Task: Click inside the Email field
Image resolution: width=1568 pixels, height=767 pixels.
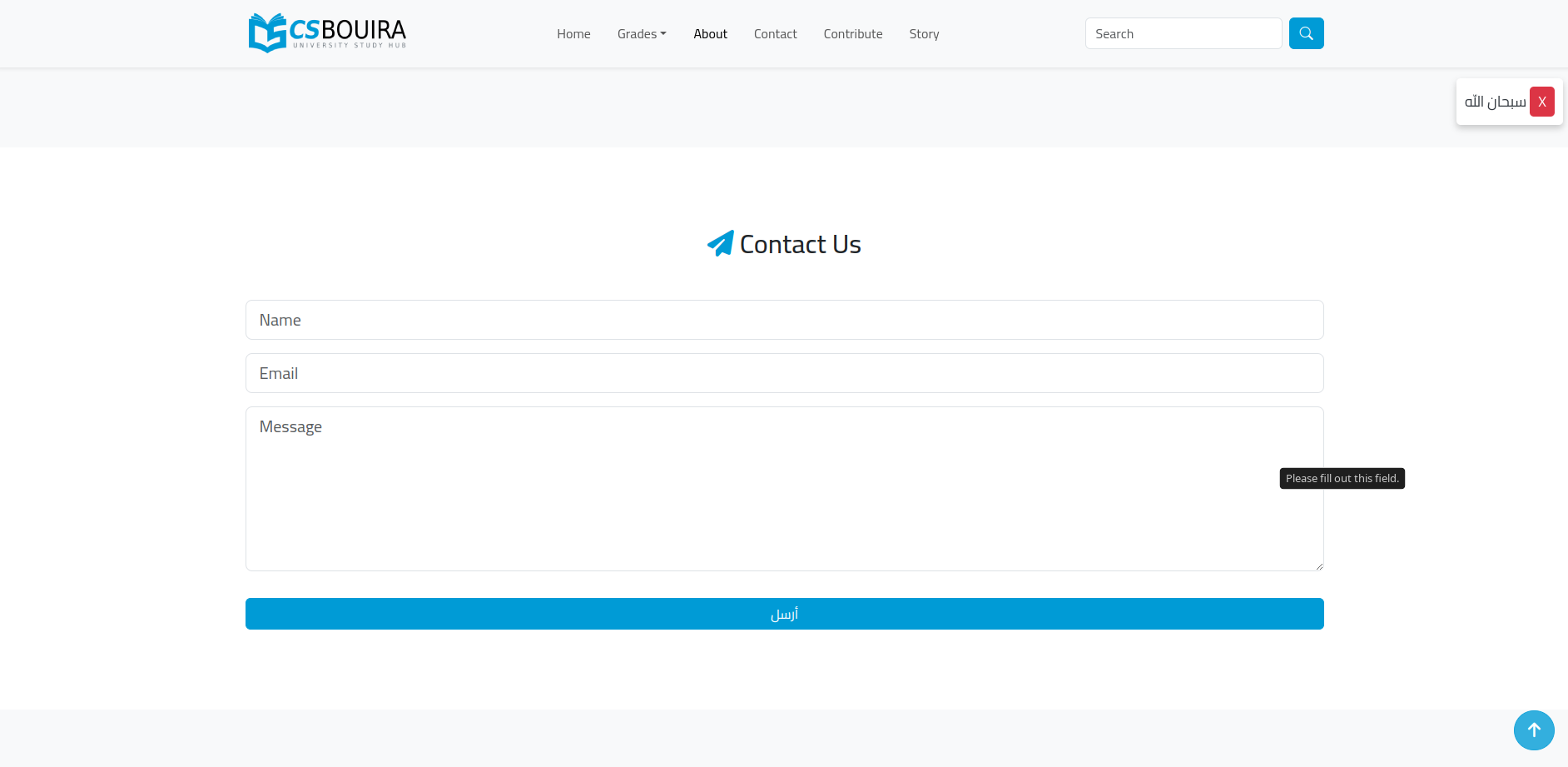Action: point(784,373)
